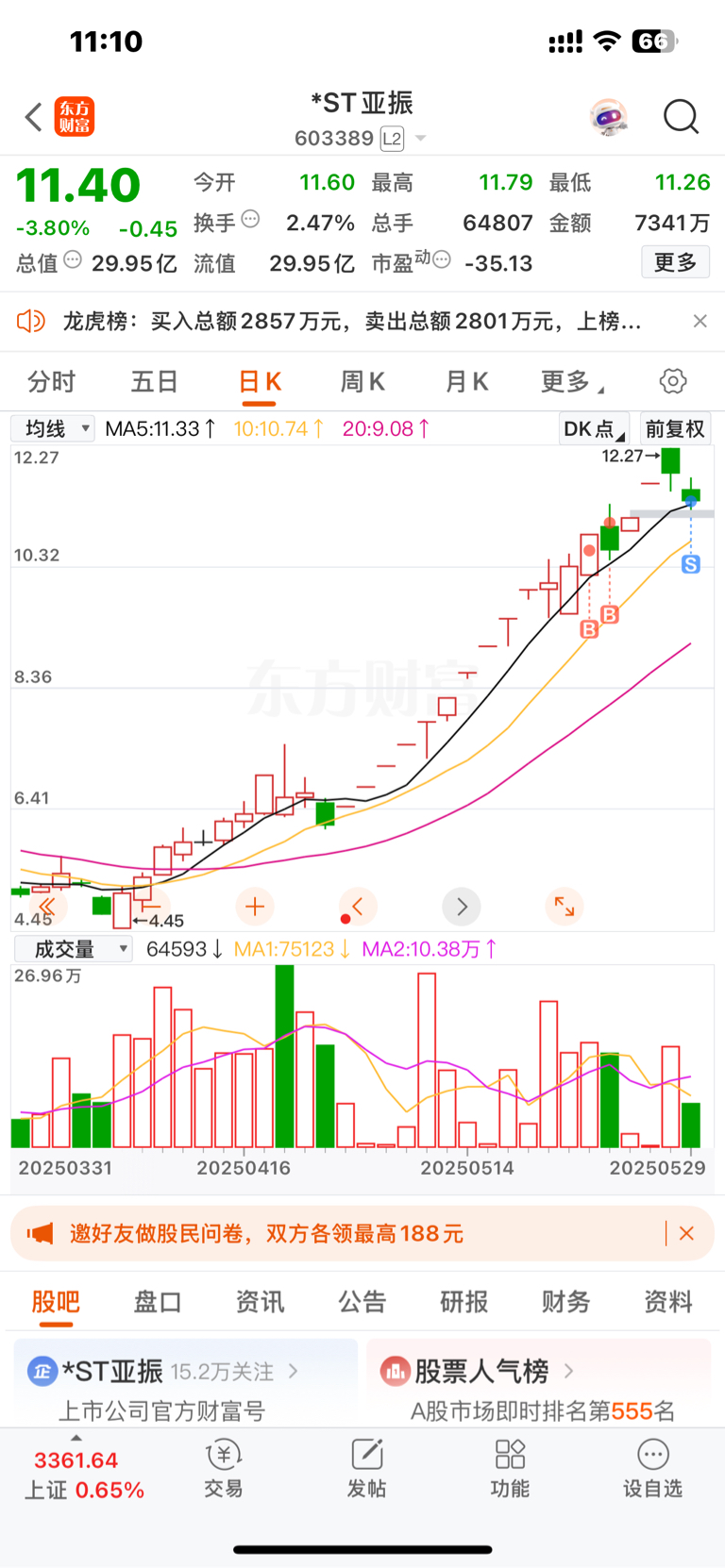
Task: Tap the speaker icon on 龙虎榜 notice
Action: [x=31, y=322]
